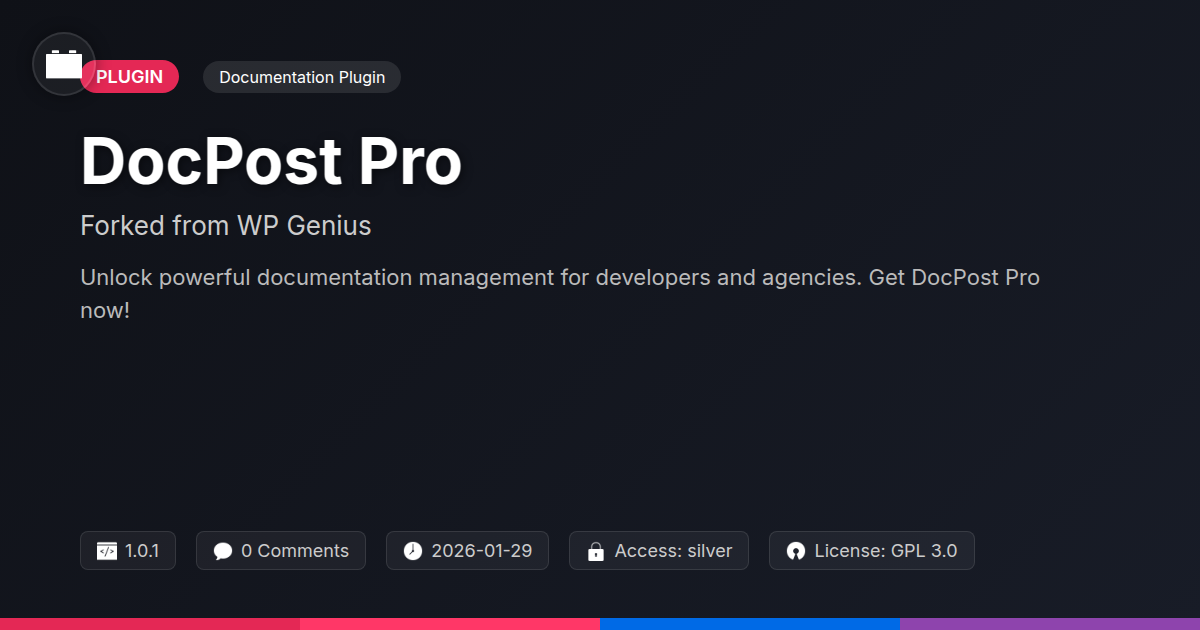Click the clock icon beside 2026-01-29
This screenshot has height=630, width=1200.
[413, 551]
